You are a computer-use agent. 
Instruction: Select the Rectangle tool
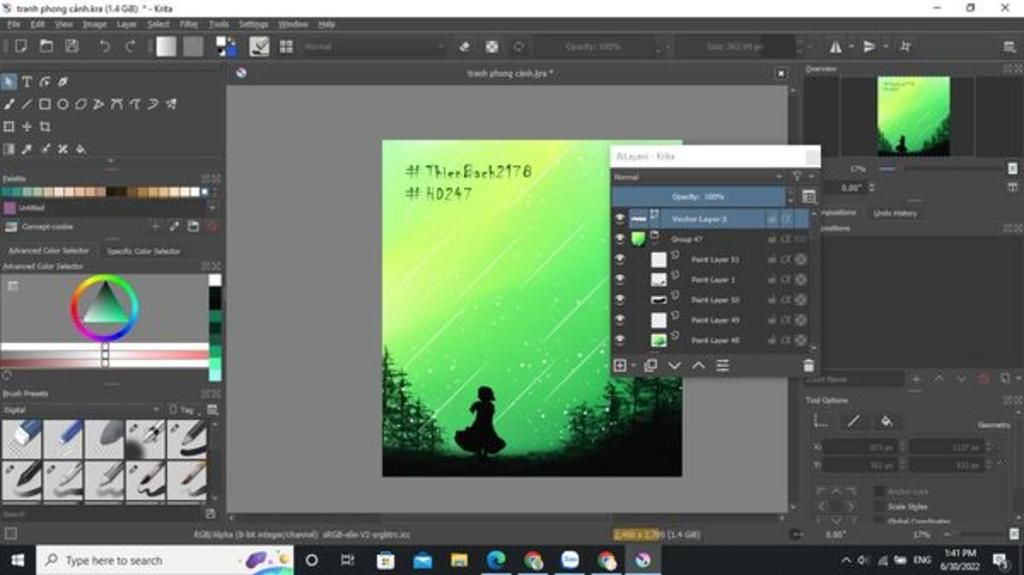[44, 104]
